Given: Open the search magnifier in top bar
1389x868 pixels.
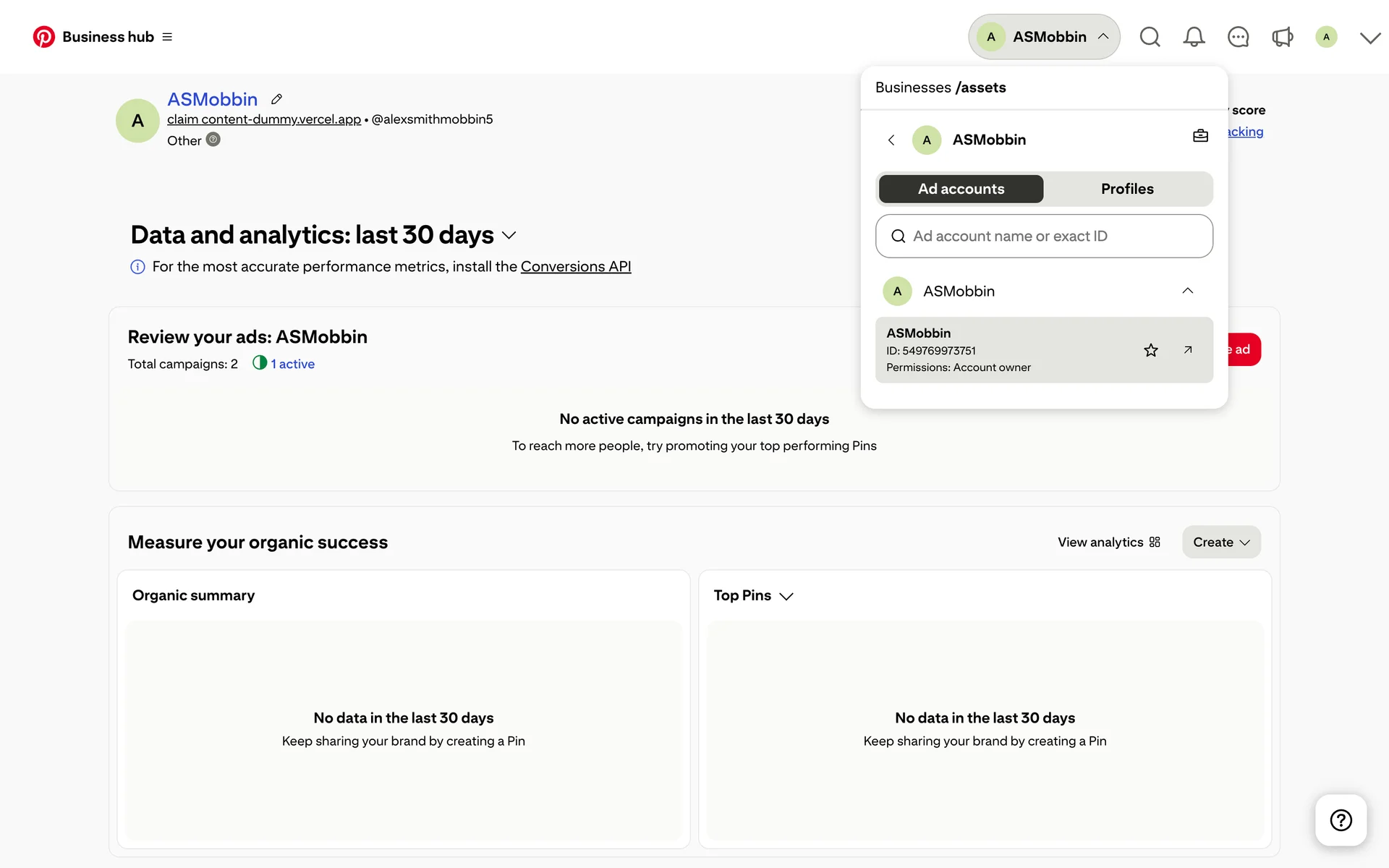Looking at the screenshot, I should click(1150, 37).
